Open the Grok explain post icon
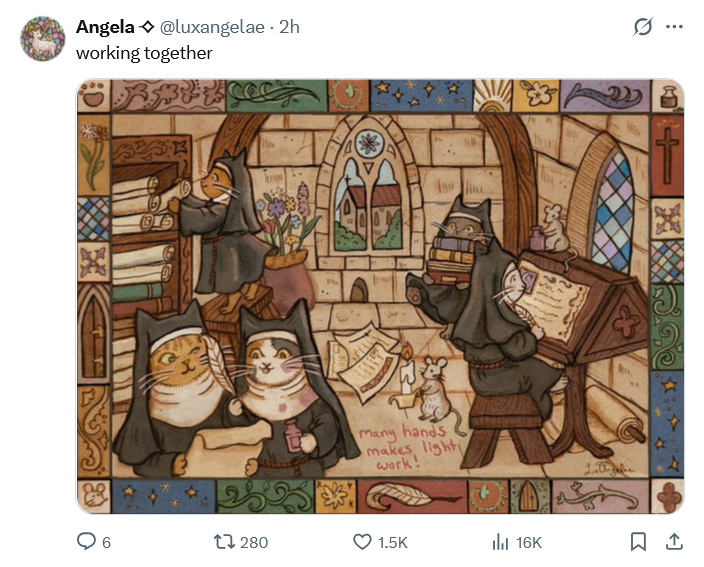Screen dimensions: 704x567 [643, 27]
